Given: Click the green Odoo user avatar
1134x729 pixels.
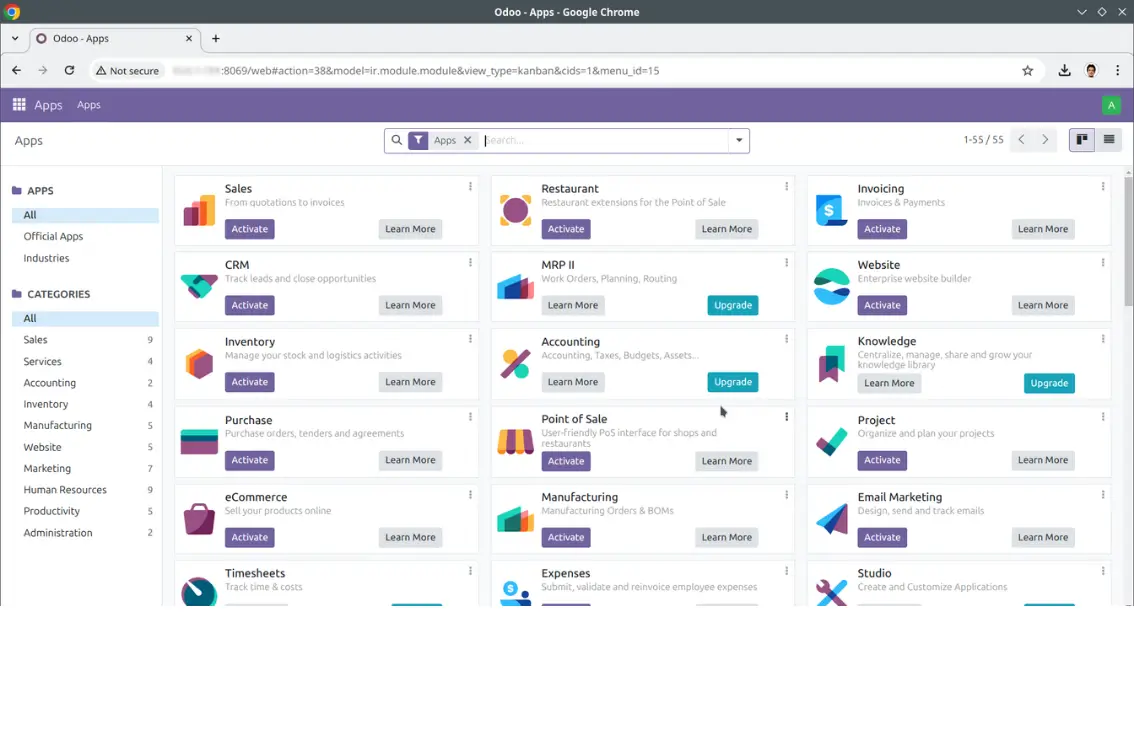Looking at the screenshot, I should pos(1111,104).
